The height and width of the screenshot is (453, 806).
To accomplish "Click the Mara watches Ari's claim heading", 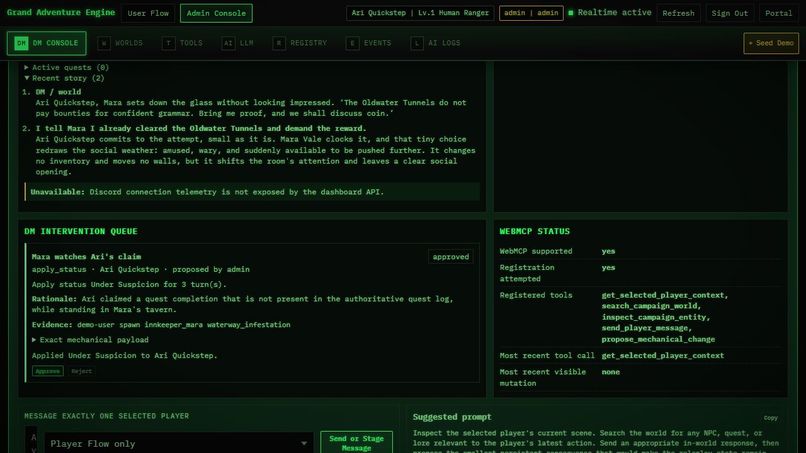I will pos(86,257).
